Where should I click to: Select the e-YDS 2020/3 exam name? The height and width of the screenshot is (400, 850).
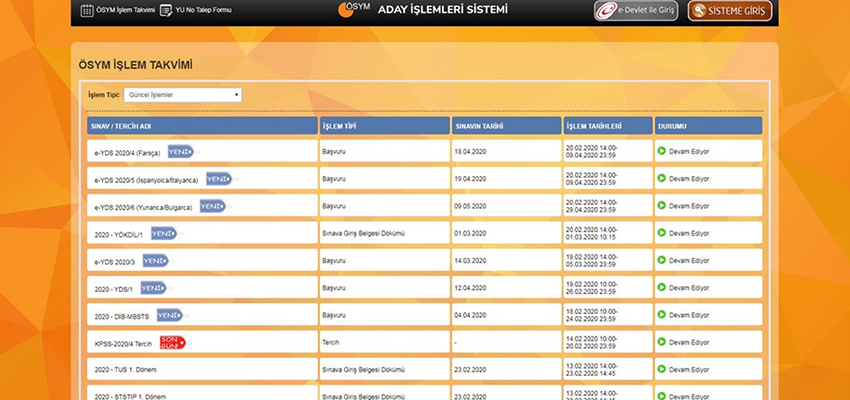point(114,262)
